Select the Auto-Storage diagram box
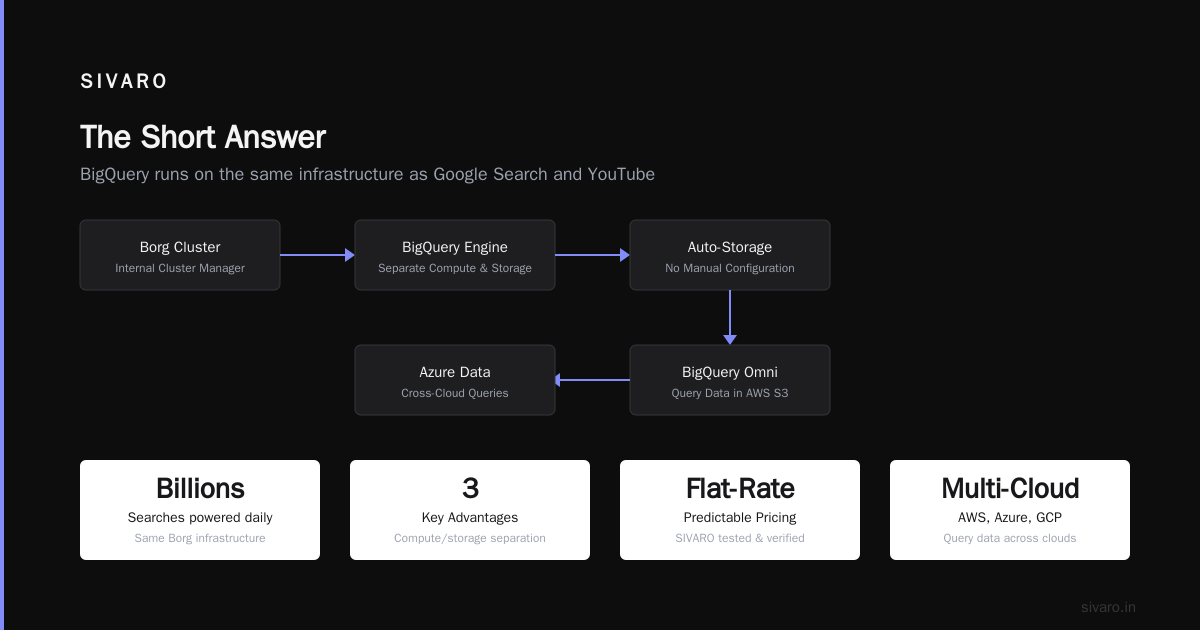 point(730,255)
